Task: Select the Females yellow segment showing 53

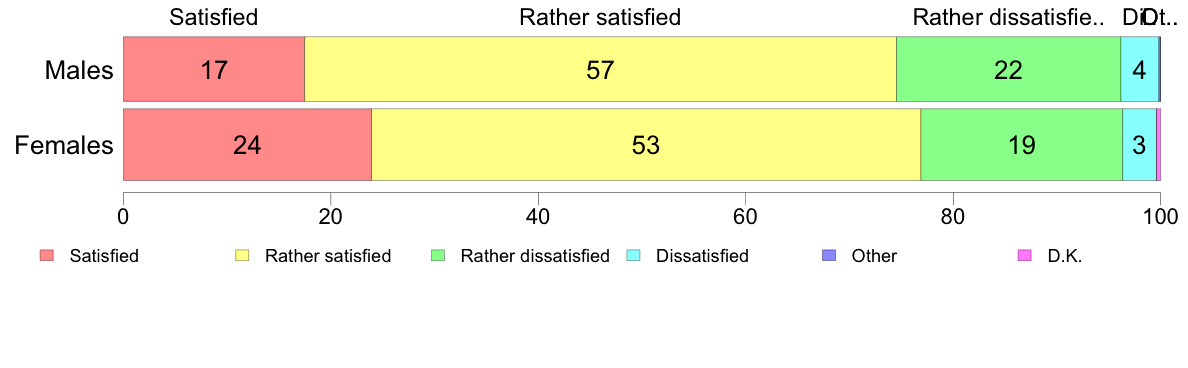Action: tap(646, 145)
